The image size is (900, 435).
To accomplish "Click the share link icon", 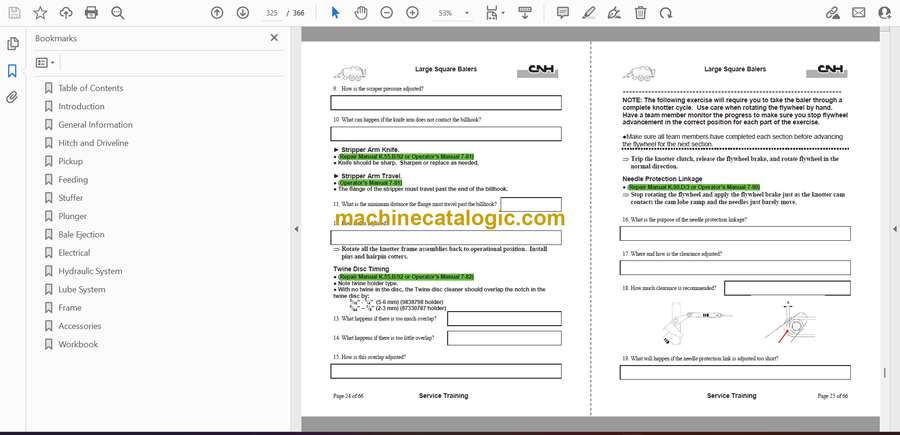I will click(x=832, y=13).
